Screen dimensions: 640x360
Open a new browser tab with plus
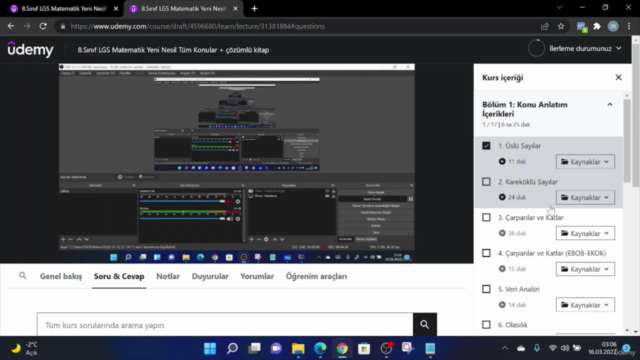point(254,9)
